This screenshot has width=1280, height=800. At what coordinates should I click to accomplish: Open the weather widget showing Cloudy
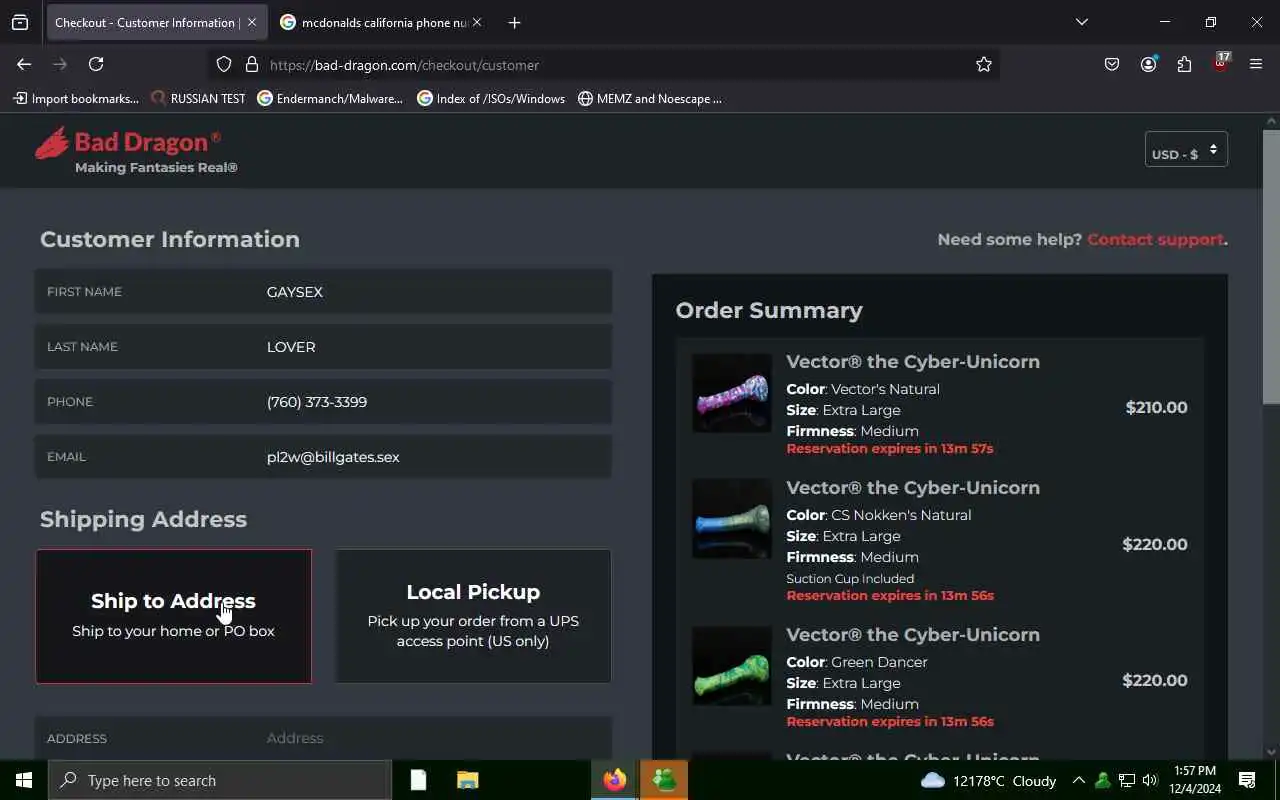[988, 780]
